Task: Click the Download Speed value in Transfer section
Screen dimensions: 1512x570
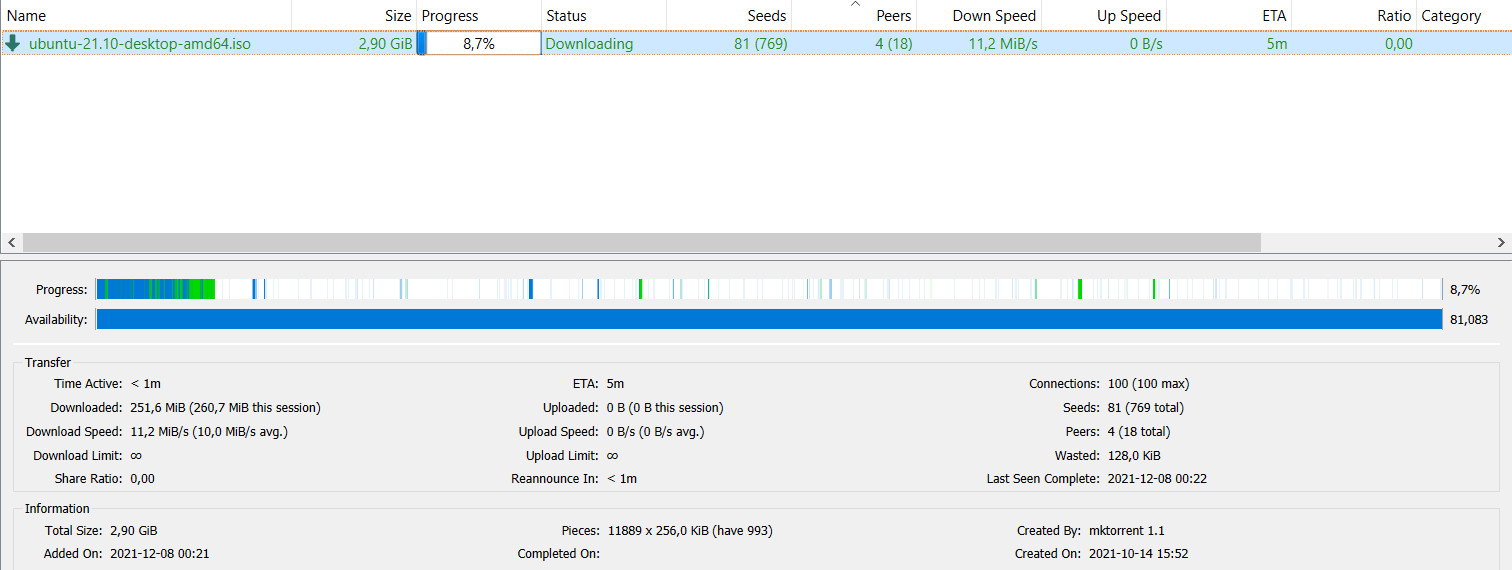Action: tap(209, 432)
